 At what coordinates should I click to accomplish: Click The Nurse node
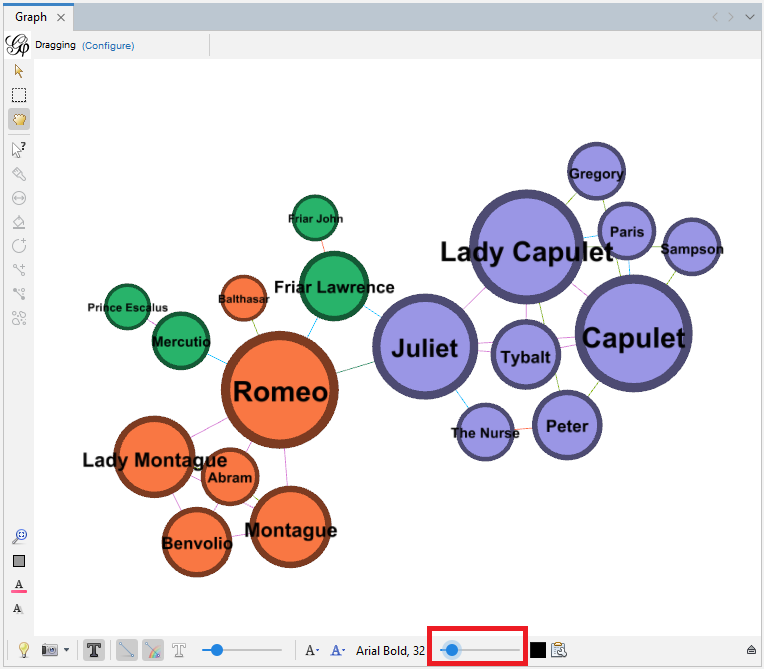click(x=485, y=432)
